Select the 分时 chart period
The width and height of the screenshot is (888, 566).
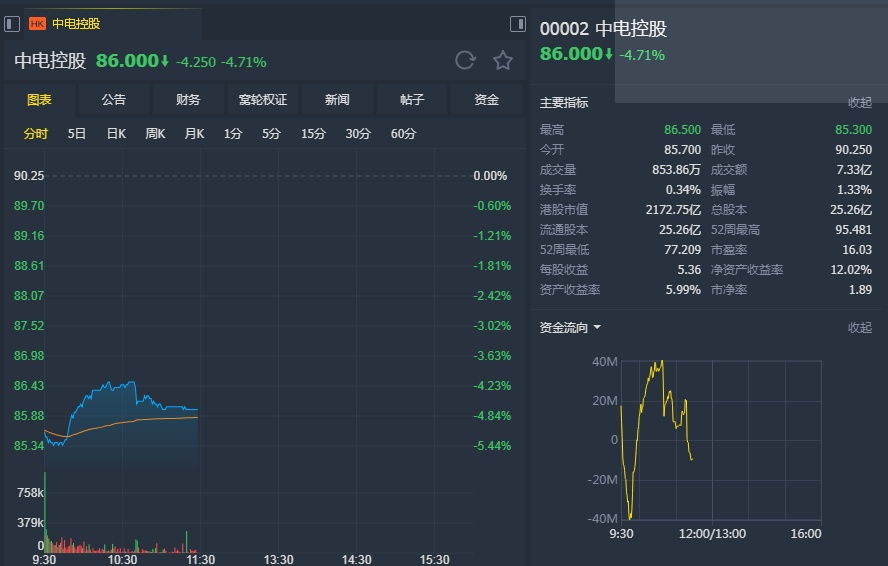(x=36, y=134)
